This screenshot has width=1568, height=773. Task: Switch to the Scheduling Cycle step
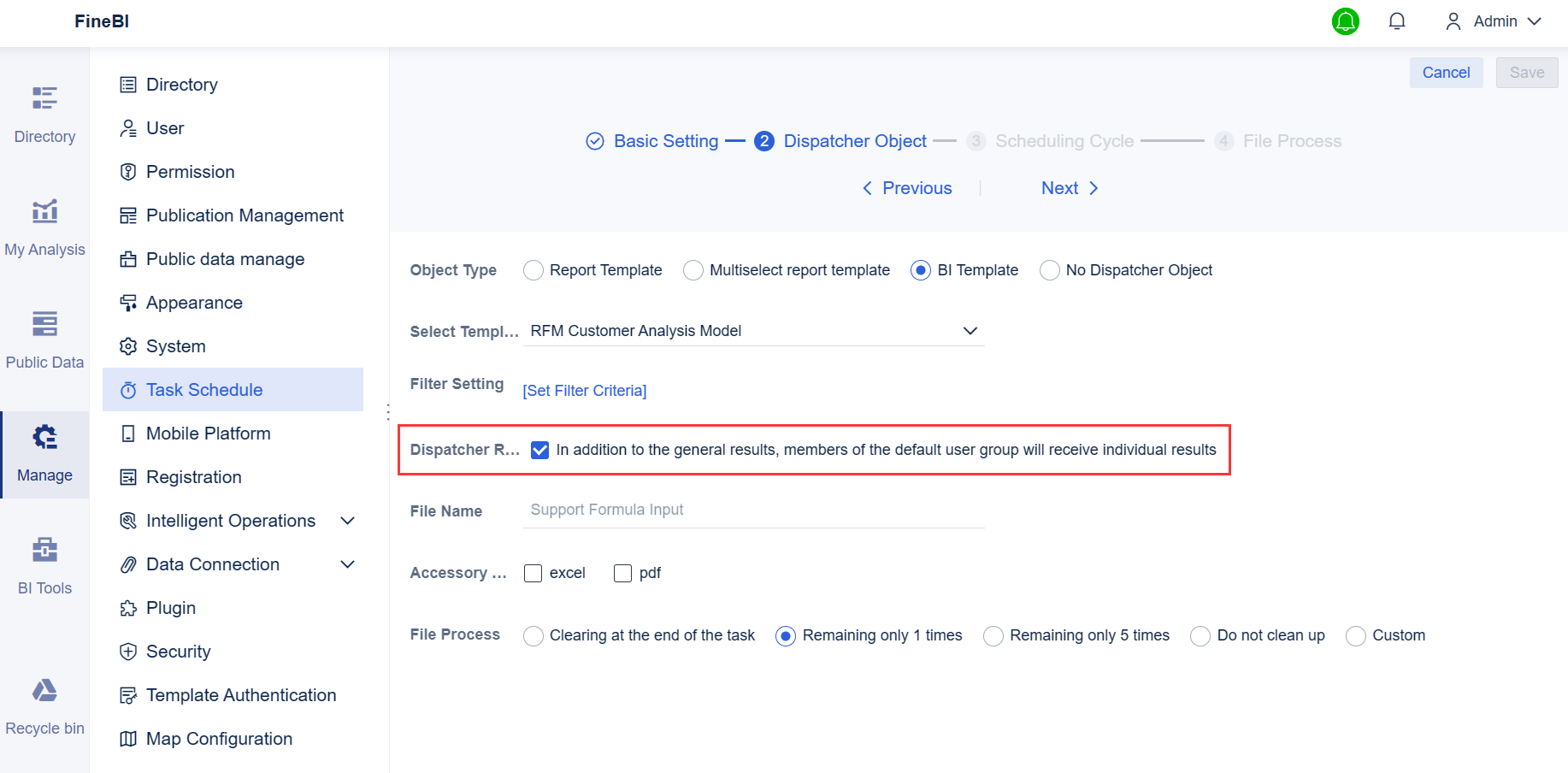[1064, 140]
